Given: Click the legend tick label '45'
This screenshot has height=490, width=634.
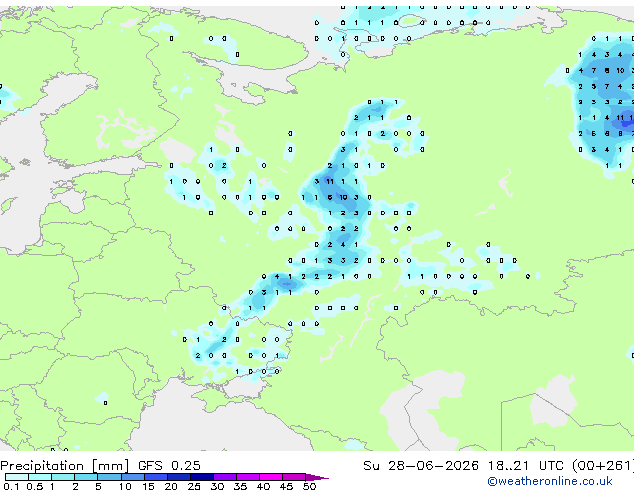Looking at the screenshot, I should click(x=286, y=486).
